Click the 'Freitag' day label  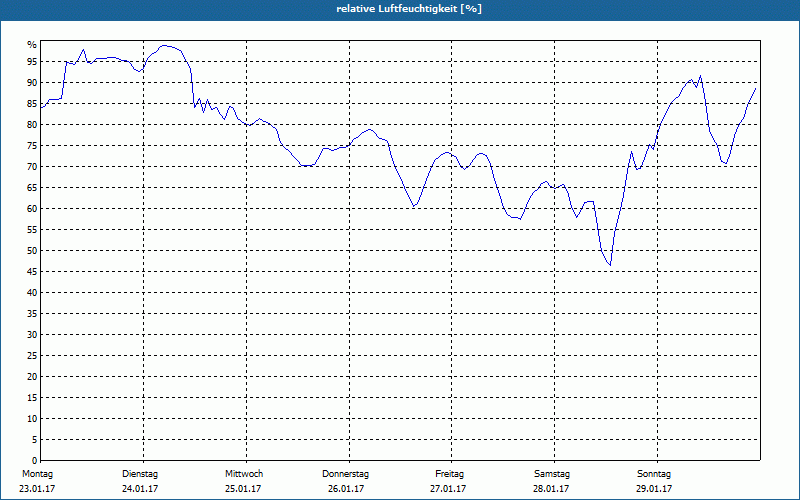coord(449,474)
